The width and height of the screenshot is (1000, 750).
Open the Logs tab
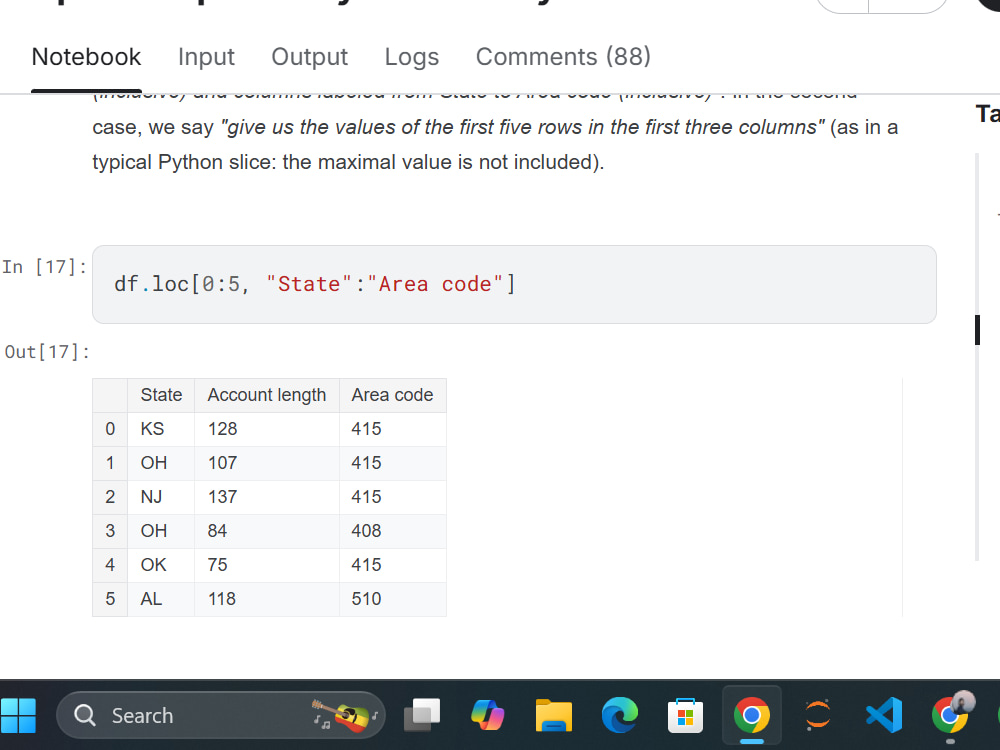pos(411,57)
